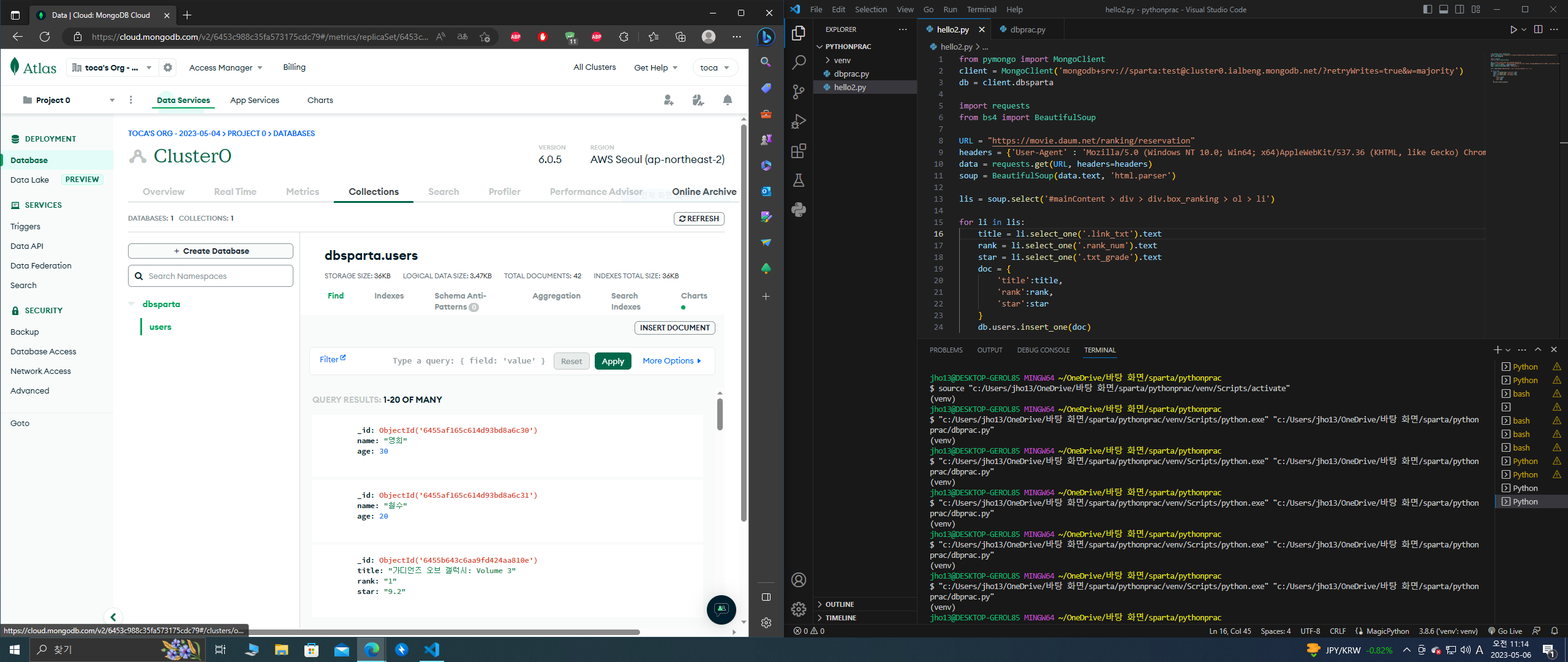Open the Outlook icon in Edge sidebar

click(766, 191)
